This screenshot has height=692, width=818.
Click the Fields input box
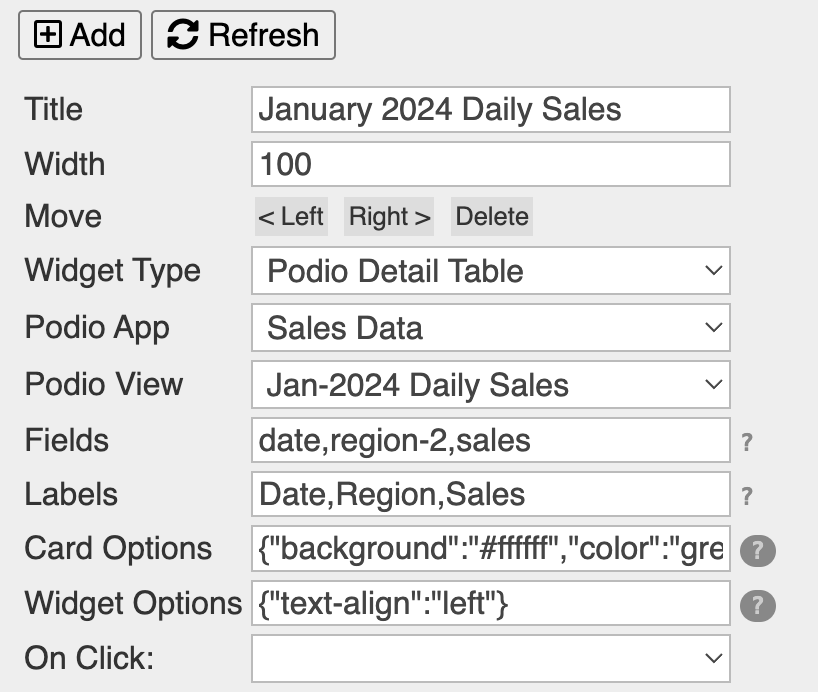(x=490, y=440)
